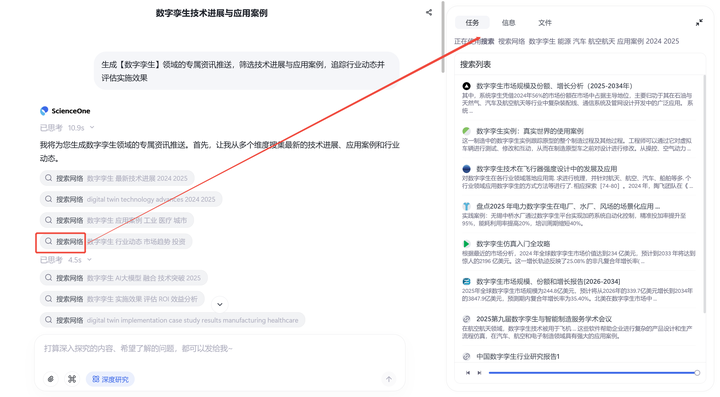Open search chip 数字孪生 实施效果 评估 ROI 效益分析

[x=122, y=299]
